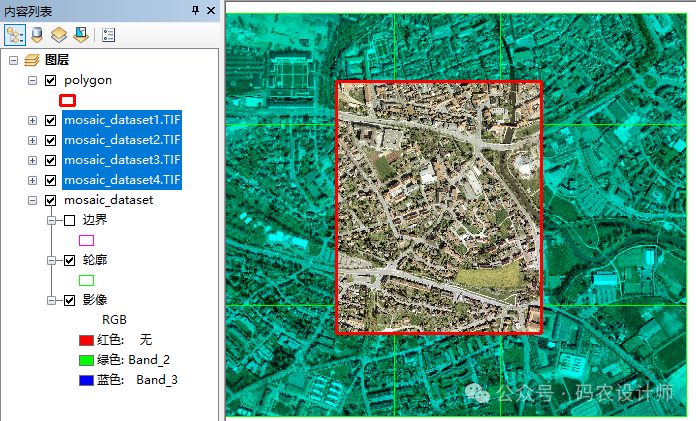This screenshot has width=696, height=421.
Task: Pin the 内容列表 panel with pushpin icon
Action: [x=196, y=10]
